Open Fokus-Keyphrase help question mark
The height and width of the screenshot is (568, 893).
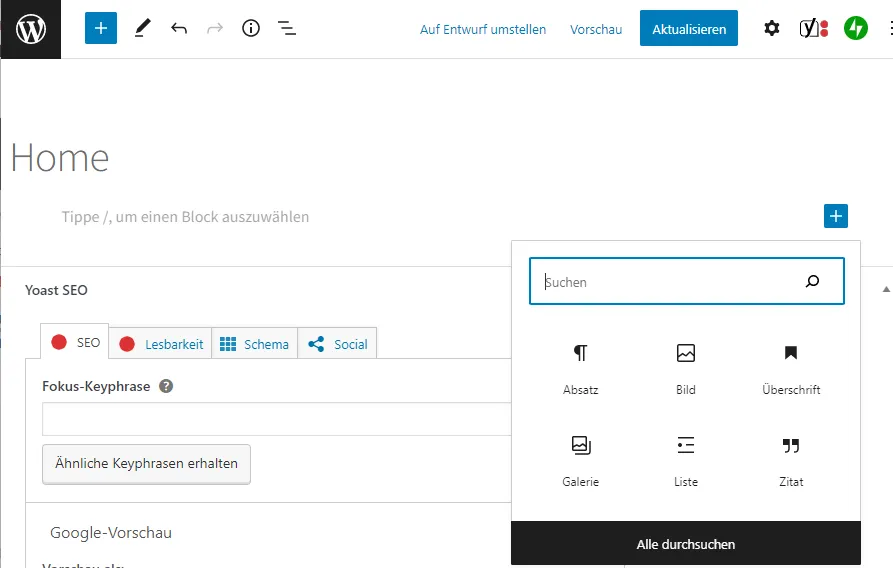coord(166,386)
